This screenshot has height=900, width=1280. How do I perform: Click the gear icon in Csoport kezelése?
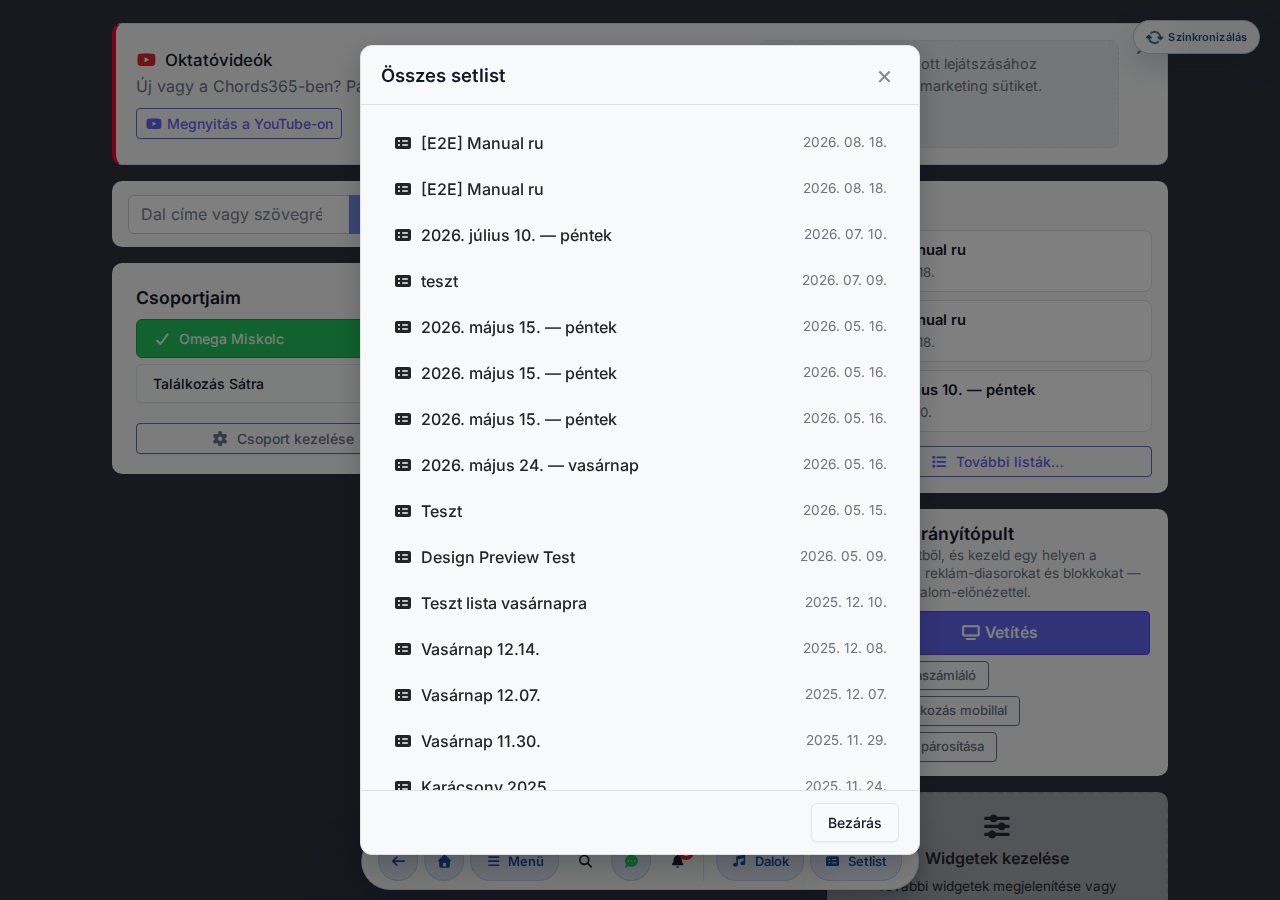pyautogui.click(x=220, y=439)
